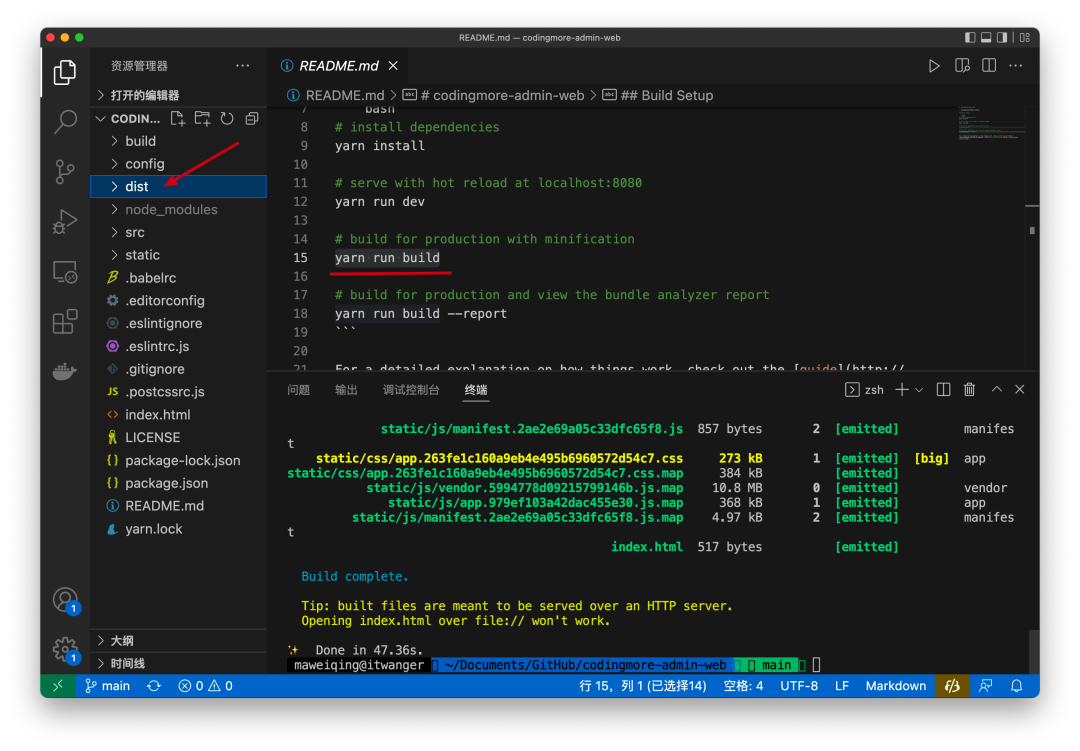Expand the 大纲 outline section
Screen dimensions: 1080x751
178,640
